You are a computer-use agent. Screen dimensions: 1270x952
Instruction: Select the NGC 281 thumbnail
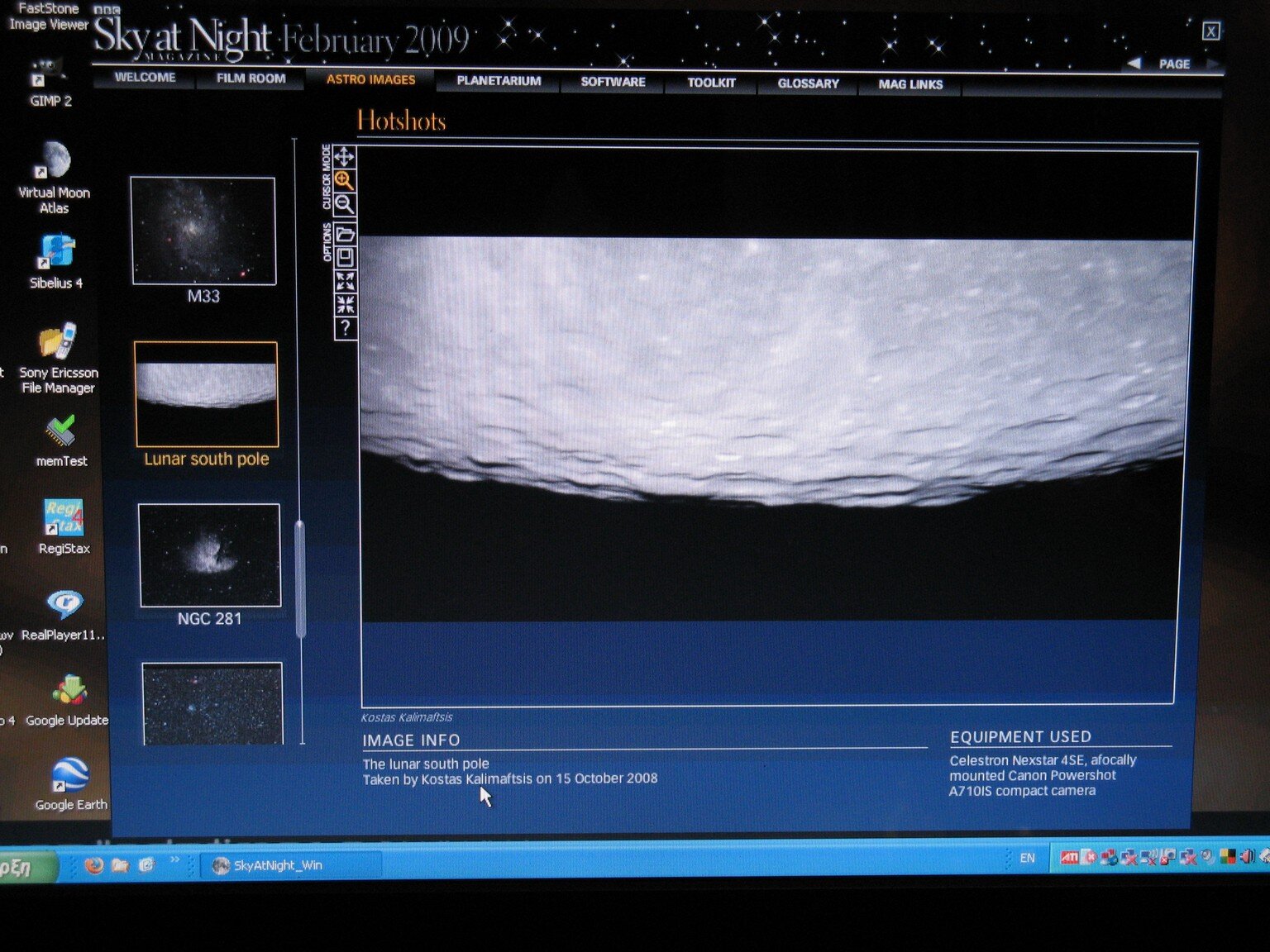coord(209,555)
